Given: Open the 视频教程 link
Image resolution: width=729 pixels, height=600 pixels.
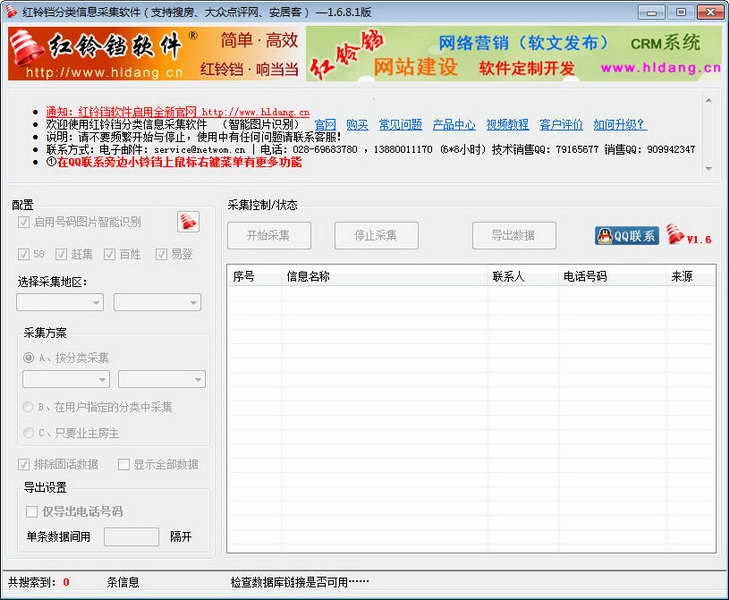Looking at the screenshot, I should click(507, 125).
